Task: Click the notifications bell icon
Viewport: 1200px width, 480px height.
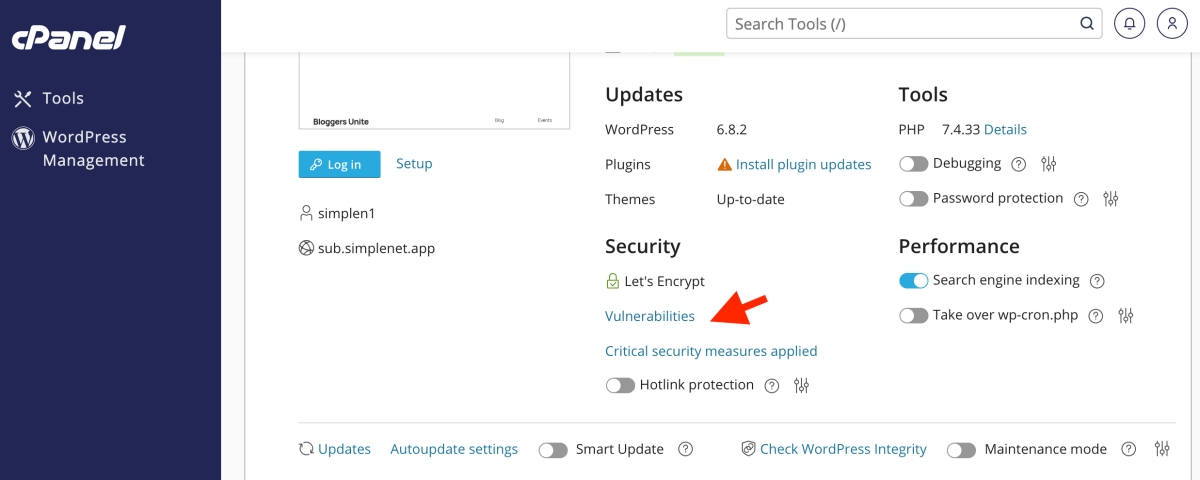Action: tap(1131, 23)
